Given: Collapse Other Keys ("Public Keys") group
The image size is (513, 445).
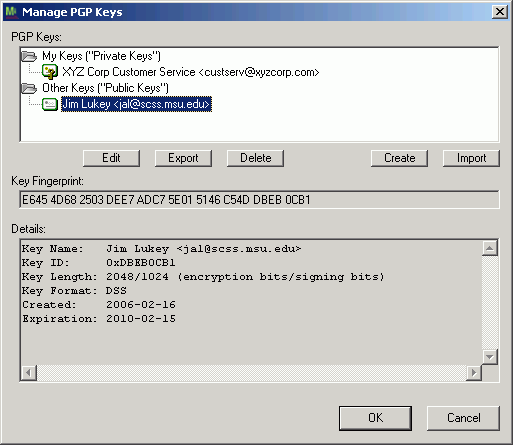Looking at the screenshot, I should coord(105,88).
